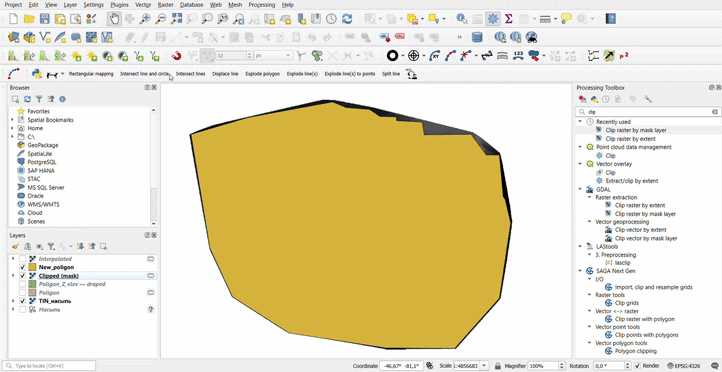Uncheck the New_poligon layer checkbox
The width and height of the screenshot is (722, 372).
click(x=22, y=267)
